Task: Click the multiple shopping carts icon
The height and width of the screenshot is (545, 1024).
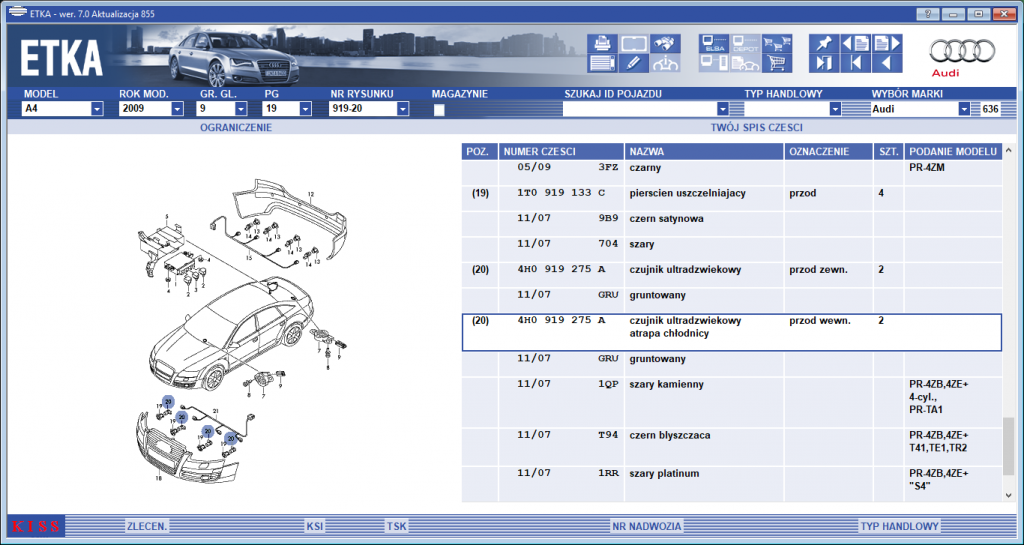Action: click(777, 44)
